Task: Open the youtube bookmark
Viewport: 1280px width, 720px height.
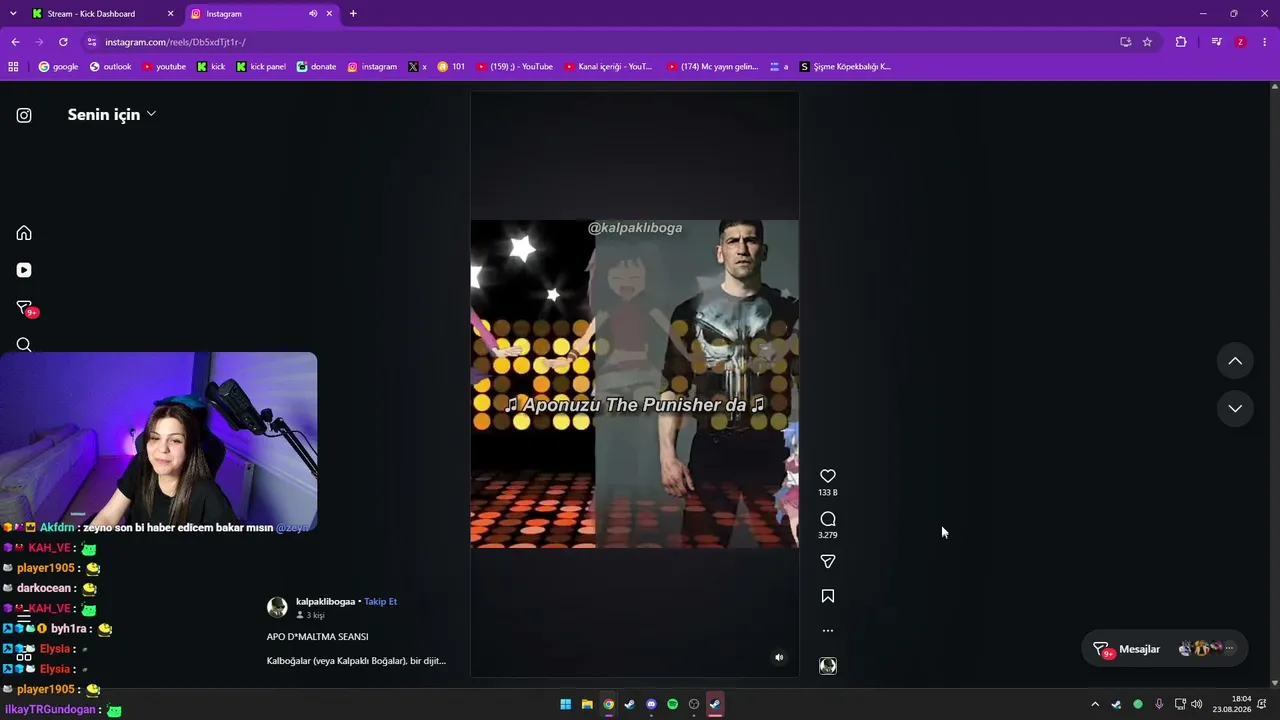Action: [164, 67]
